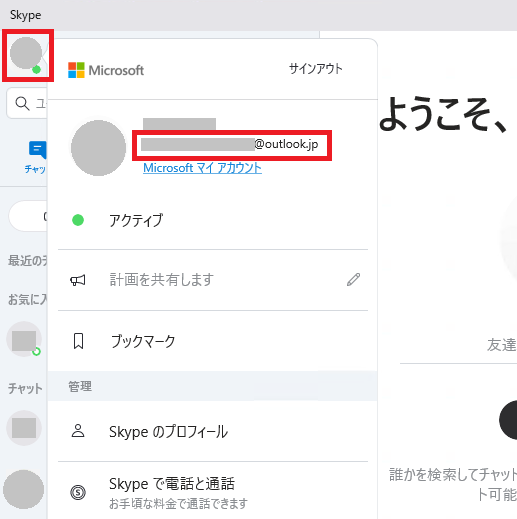Select the favorite contact with green status

24,339
